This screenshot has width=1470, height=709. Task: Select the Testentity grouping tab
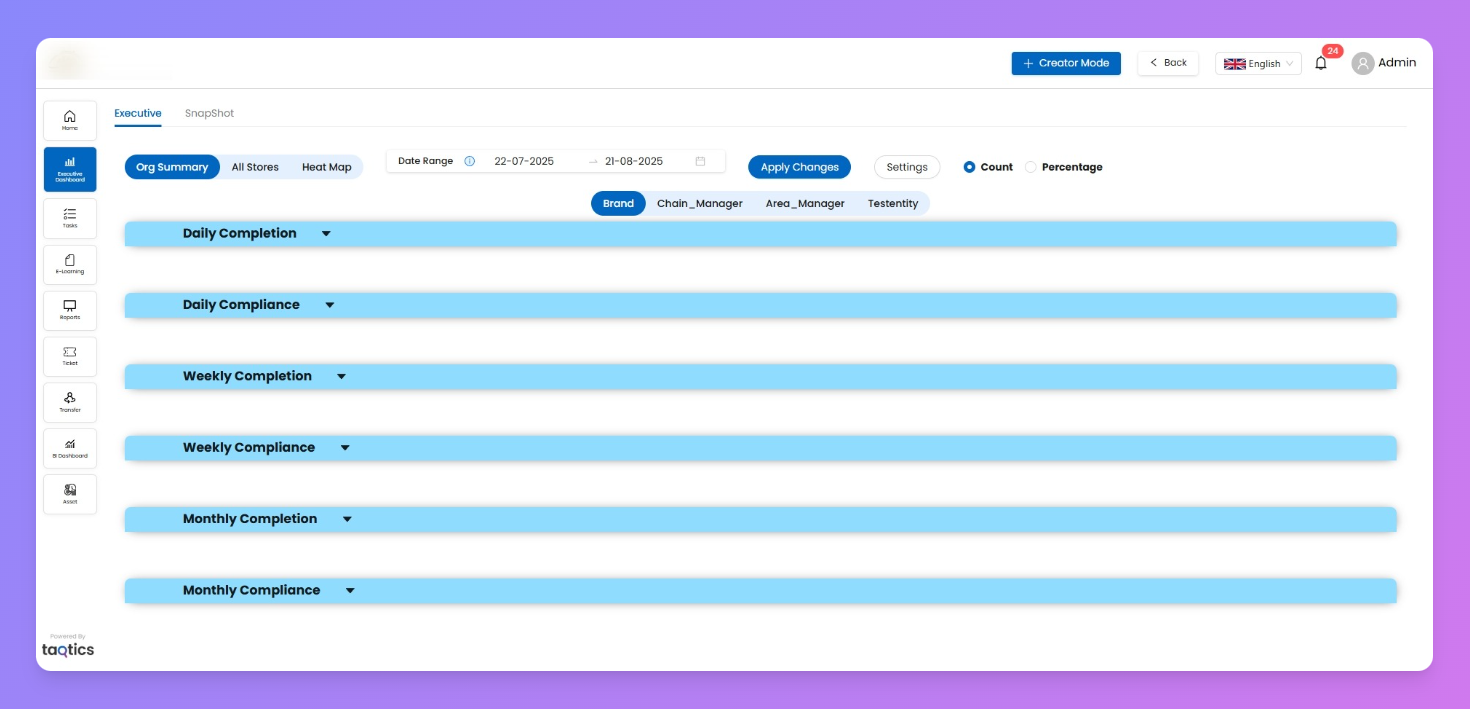[x=893, y=203]
